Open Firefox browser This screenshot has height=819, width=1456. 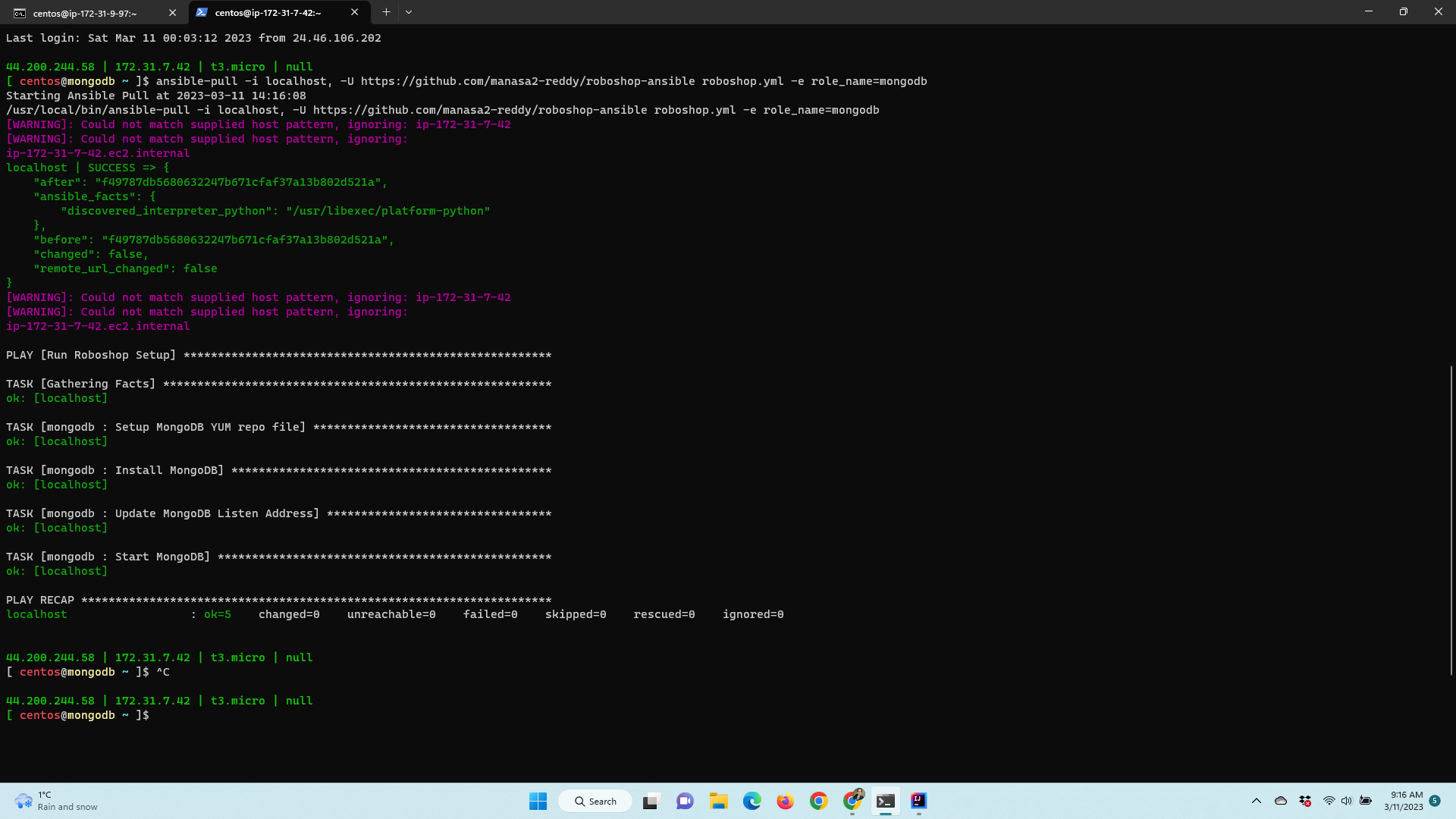(x=785, y=801)
